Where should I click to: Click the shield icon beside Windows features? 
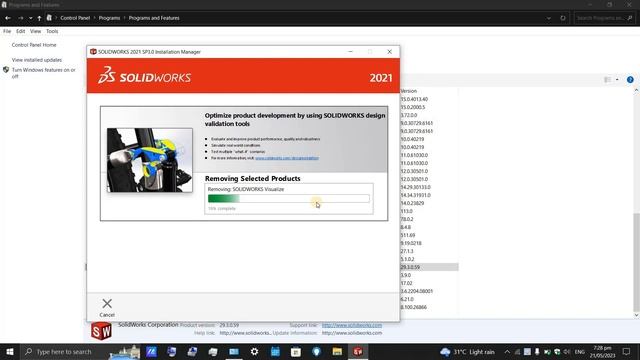click(x=6, y=70)
